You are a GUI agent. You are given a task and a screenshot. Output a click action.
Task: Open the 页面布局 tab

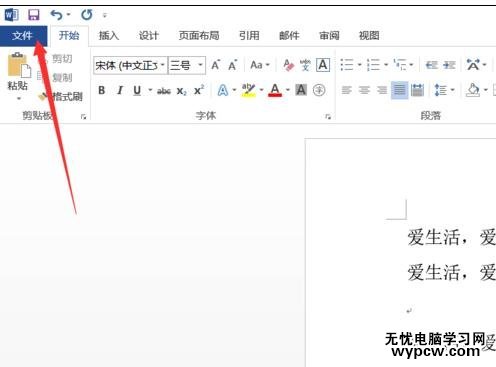(x=199, y=35)
